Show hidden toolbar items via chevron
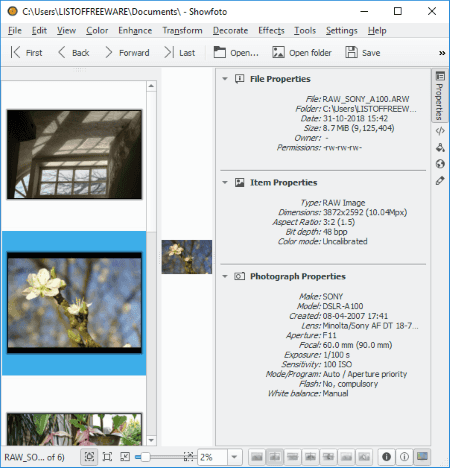The image size is (450, 468). (x=442, y=53)
